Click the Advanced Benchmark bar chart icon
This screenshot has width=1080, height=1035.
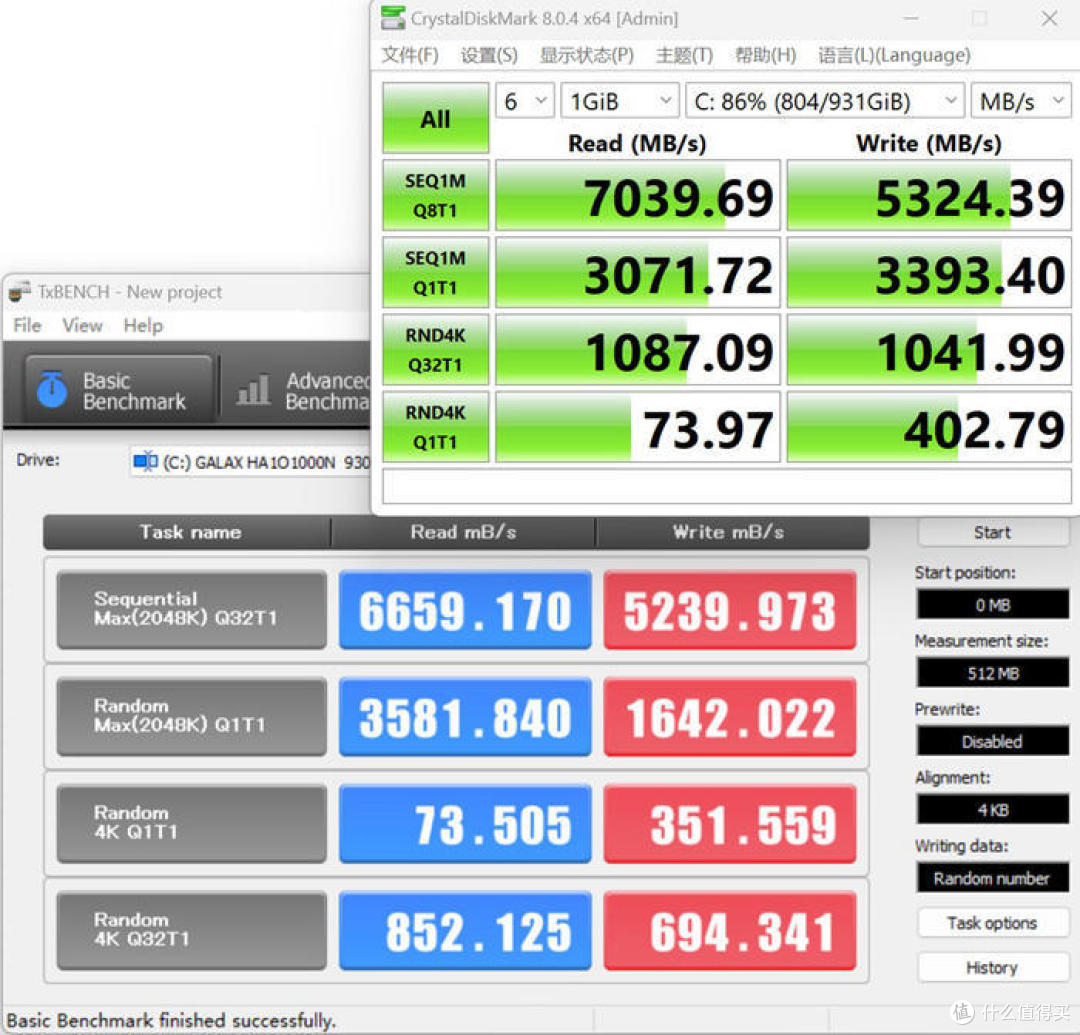click(x=253, y=389)
